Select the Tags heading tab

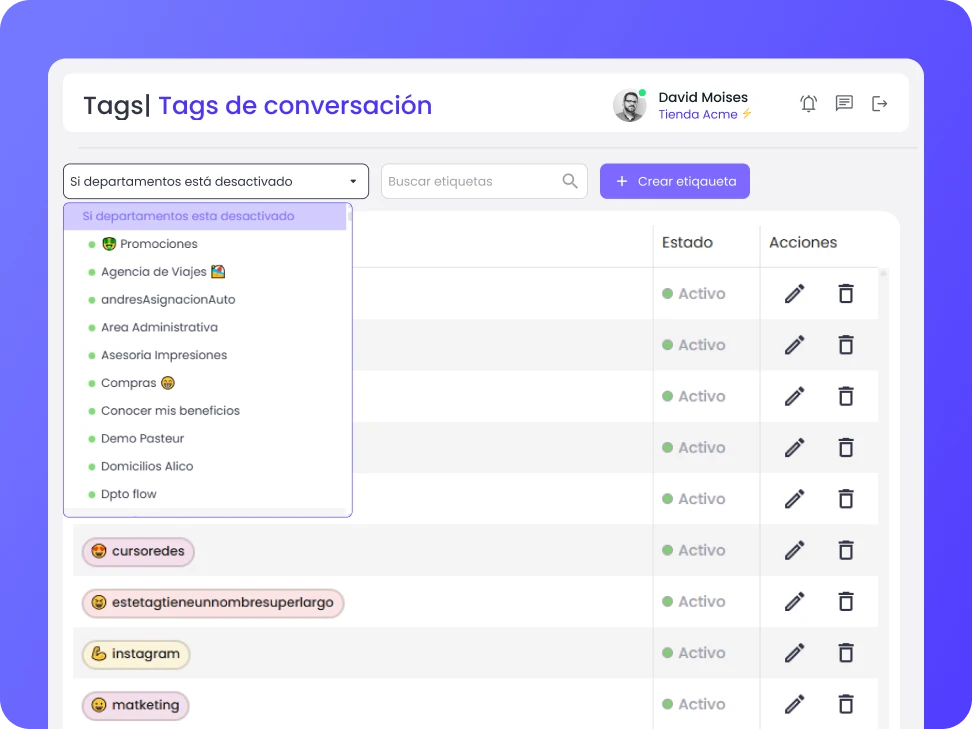110,104
